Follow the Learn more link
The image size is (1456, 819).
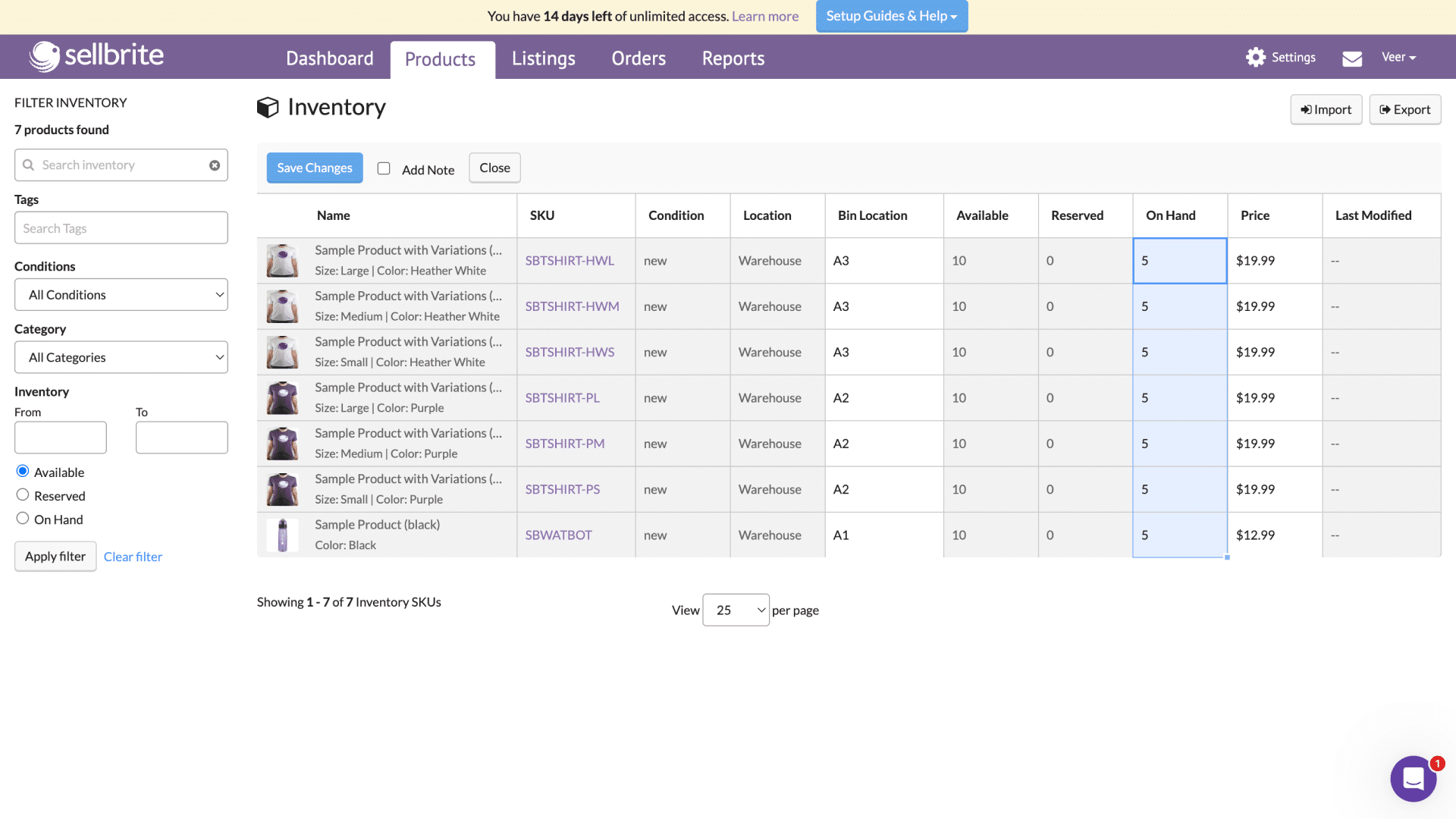[x=765, y=16]
